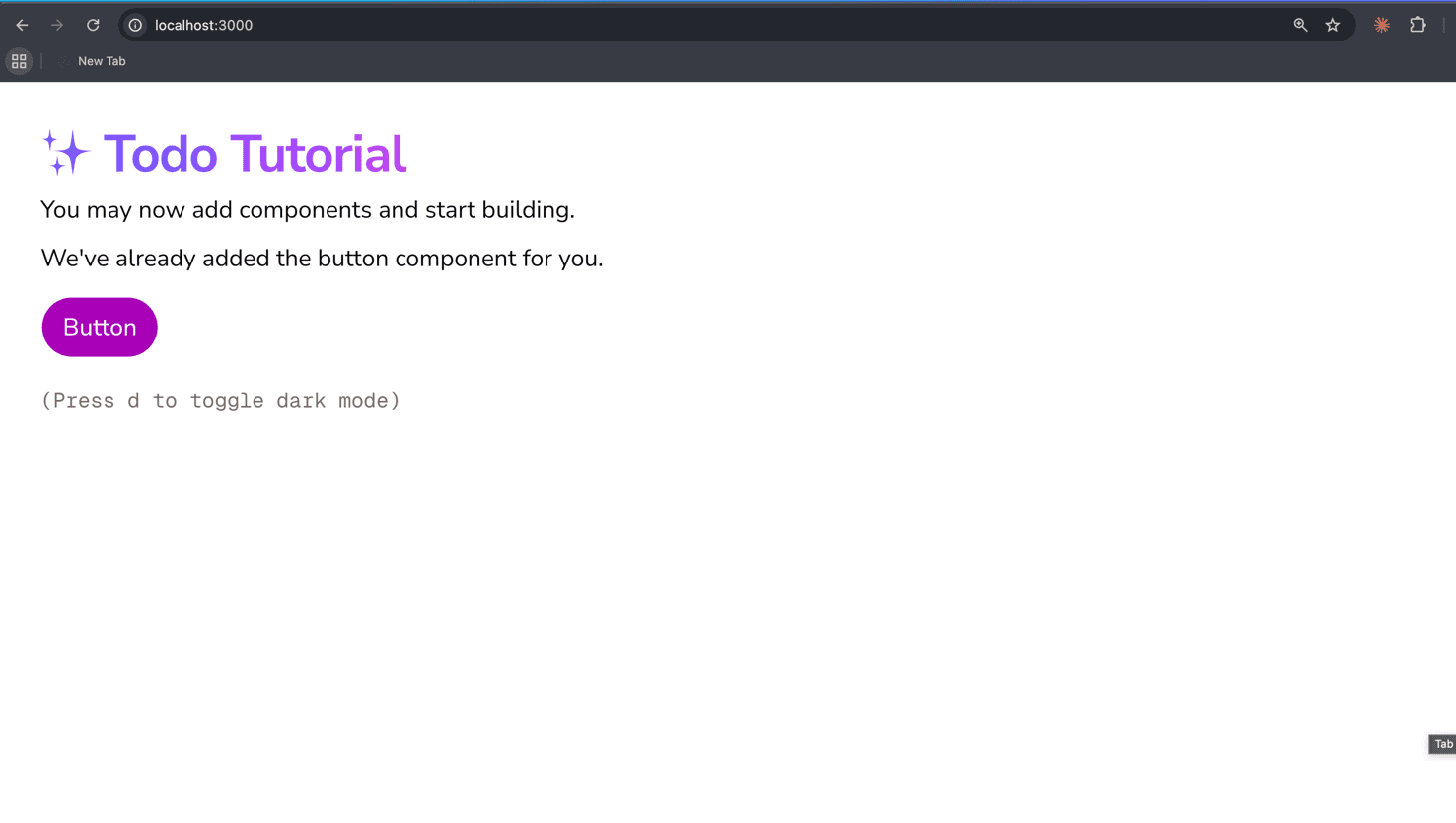Click text 'We've already added the button component for you.'
Image resolution: width=1456 pixels, height=823 pixels.
click(x=322, y=259)
